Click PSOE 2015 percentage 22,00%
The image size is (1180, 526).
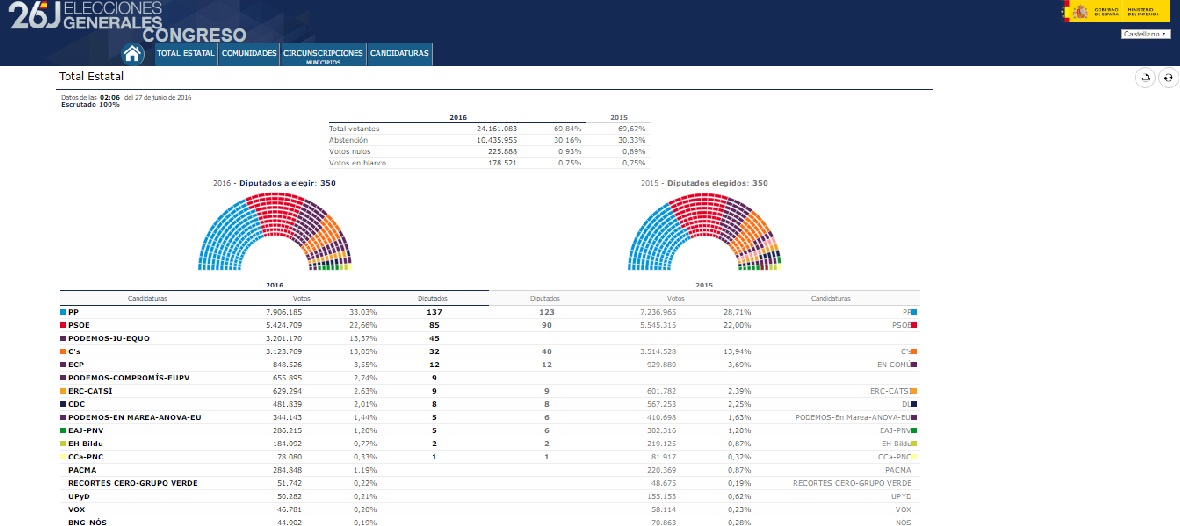pyautogui.click(x=738, y=324)
